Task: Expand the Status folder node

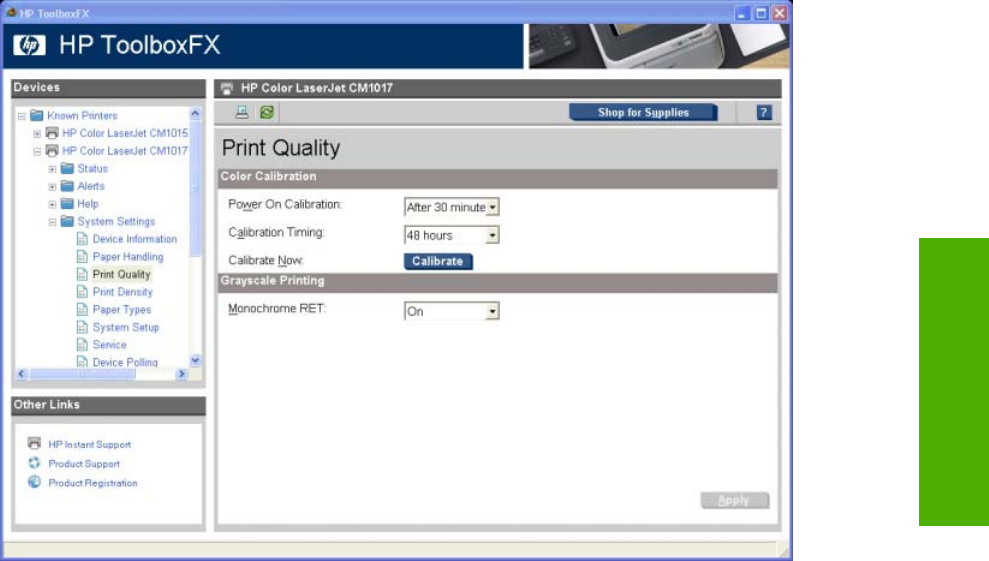Action: point(53,169)
